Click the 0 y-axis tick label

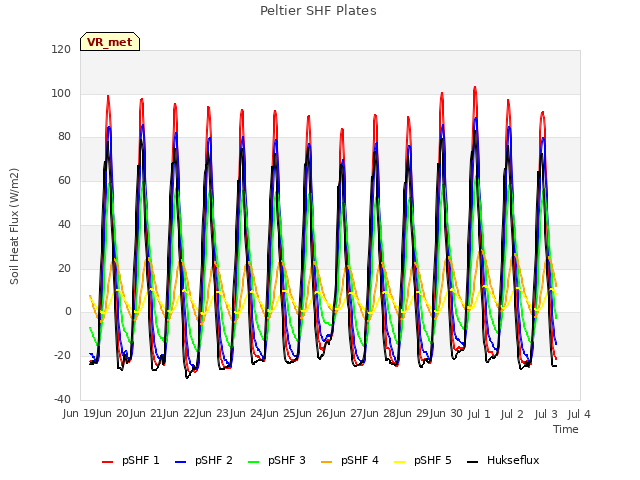[68, 312]
